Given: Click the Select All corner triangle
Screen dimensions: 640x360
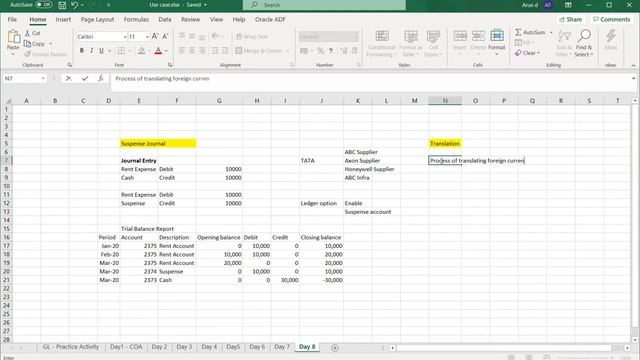Looking at the screenshot, I should (x=7, y=100).
